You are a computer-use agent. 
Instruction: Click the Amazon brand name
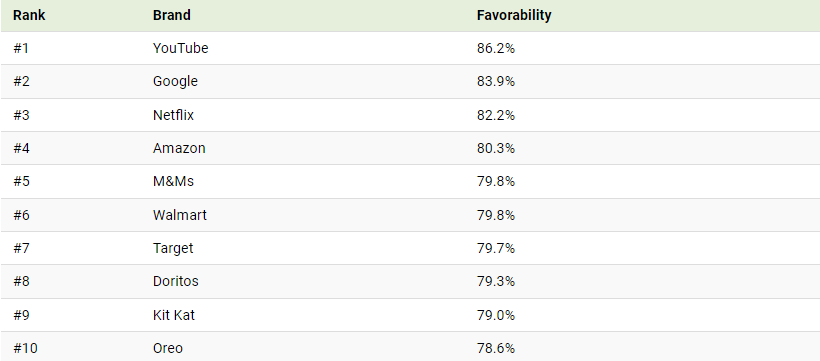pyautogui.click(x=179, y=148)
